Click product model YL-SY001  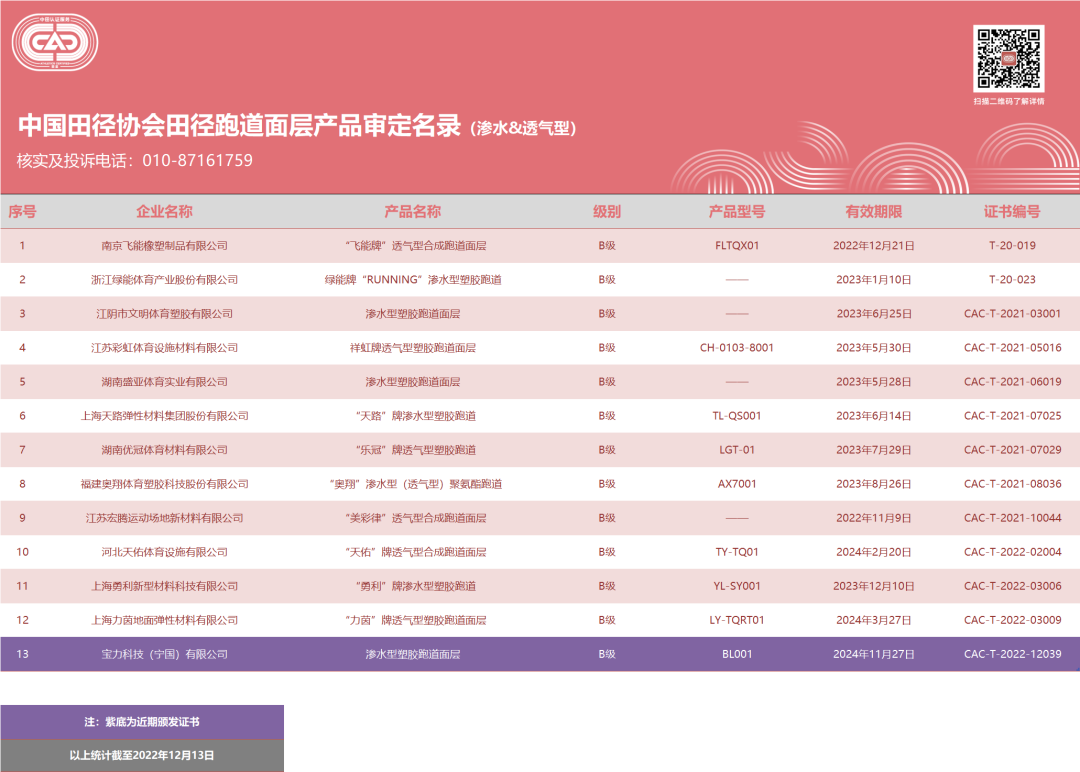point(737,586)
